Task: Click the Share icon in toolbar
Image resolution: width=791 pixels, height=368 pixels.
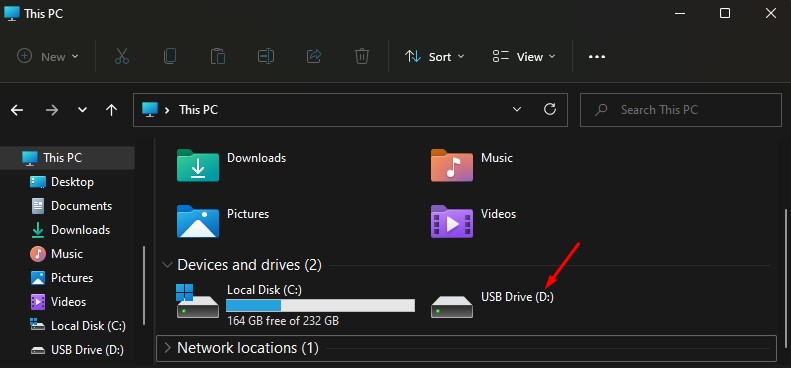Action: point(314,56)
